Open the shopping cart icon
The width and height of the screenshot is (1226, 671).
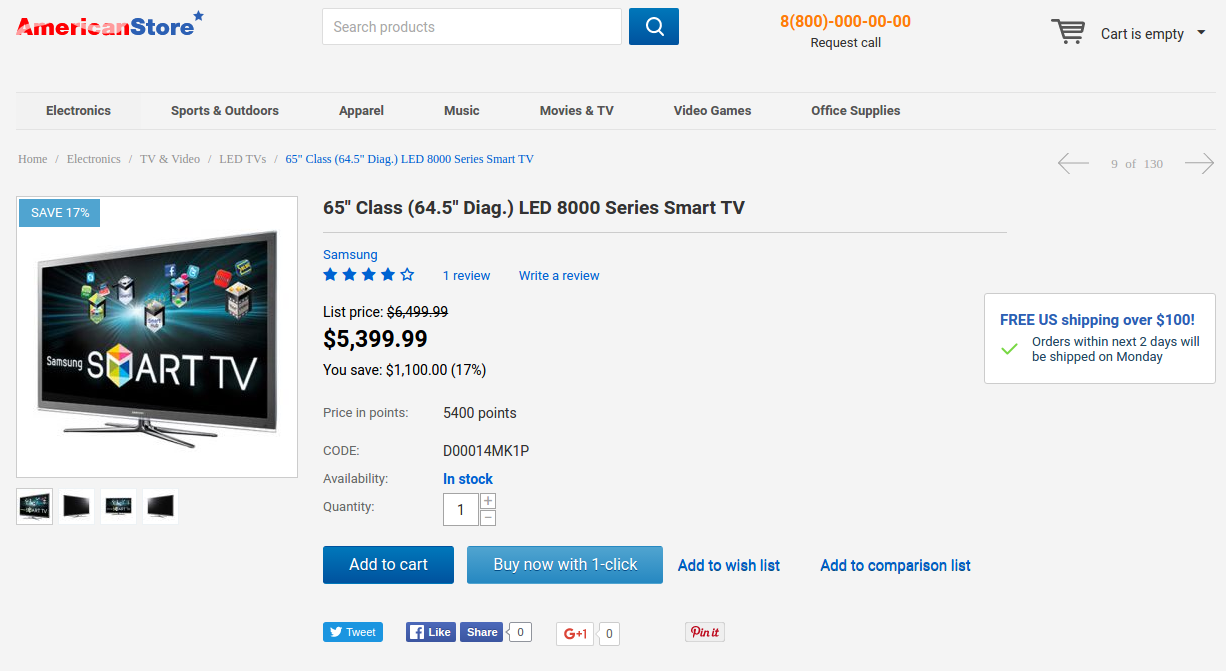pyautogui.click(x=1067, y=32)
